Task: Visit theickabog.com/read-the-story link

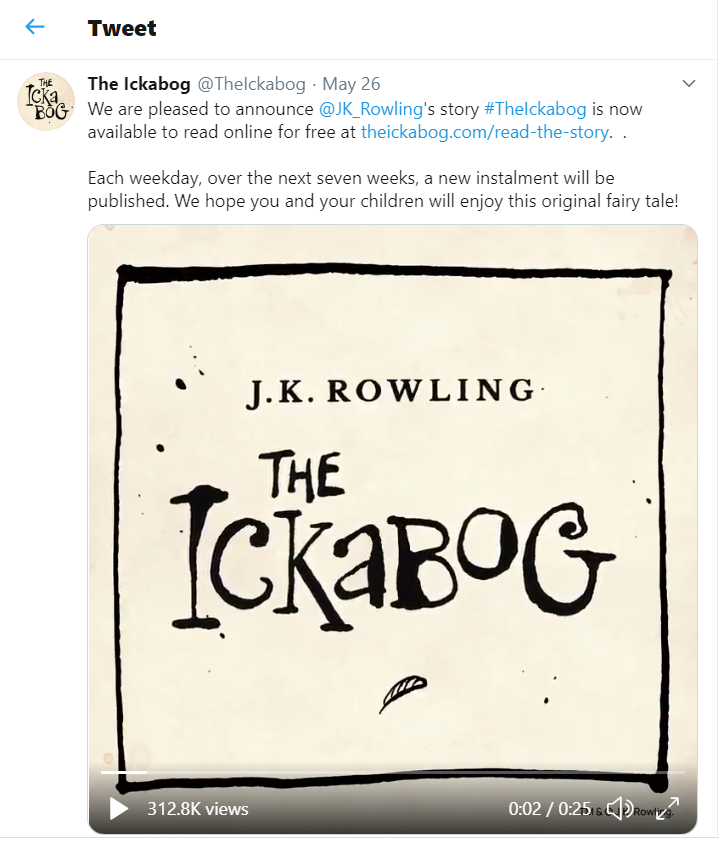Action: (x=485, y=131)
